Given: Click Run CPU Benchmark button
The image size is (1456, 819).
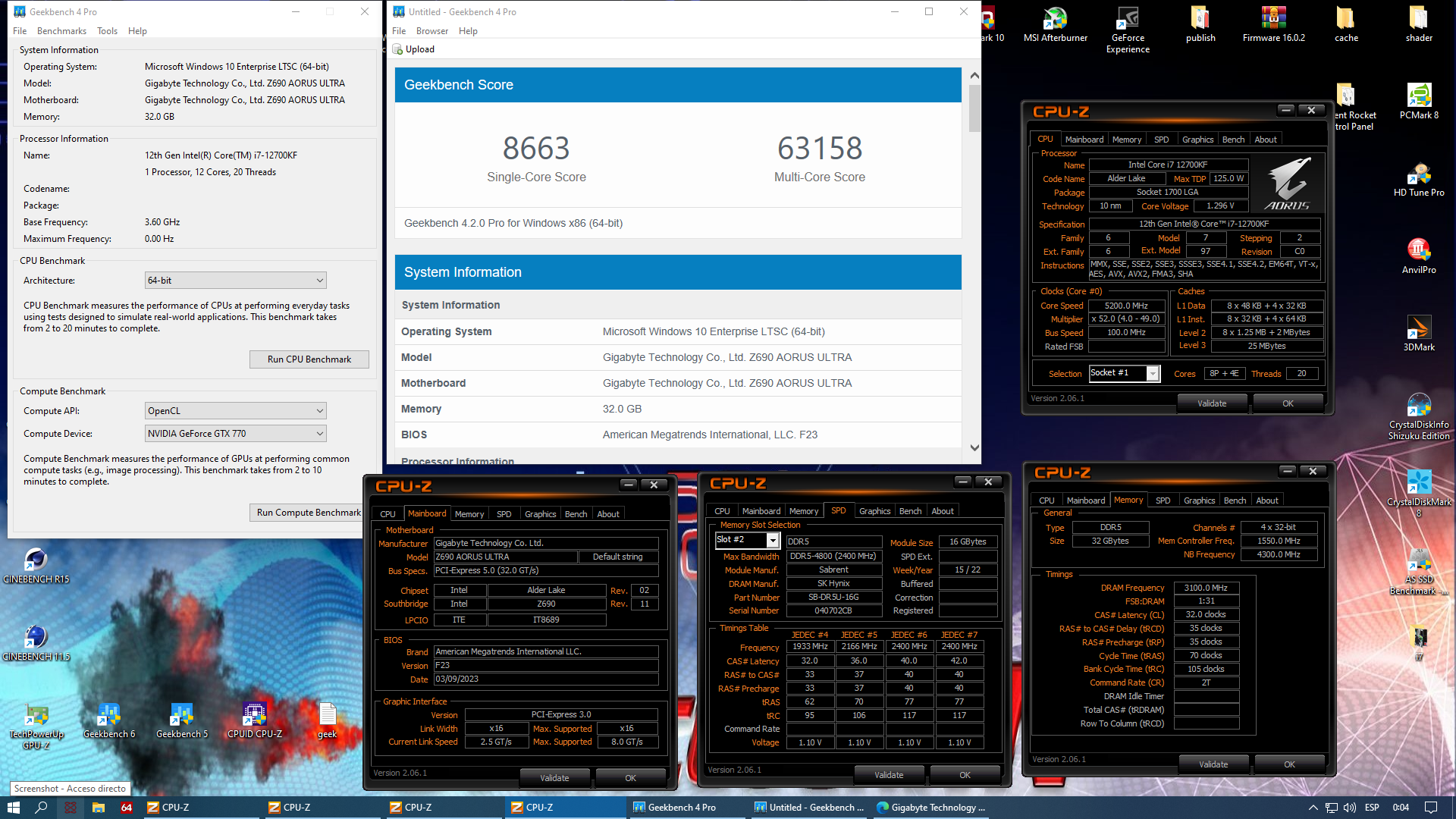Looking at the screenshot, I should point(309,359).
